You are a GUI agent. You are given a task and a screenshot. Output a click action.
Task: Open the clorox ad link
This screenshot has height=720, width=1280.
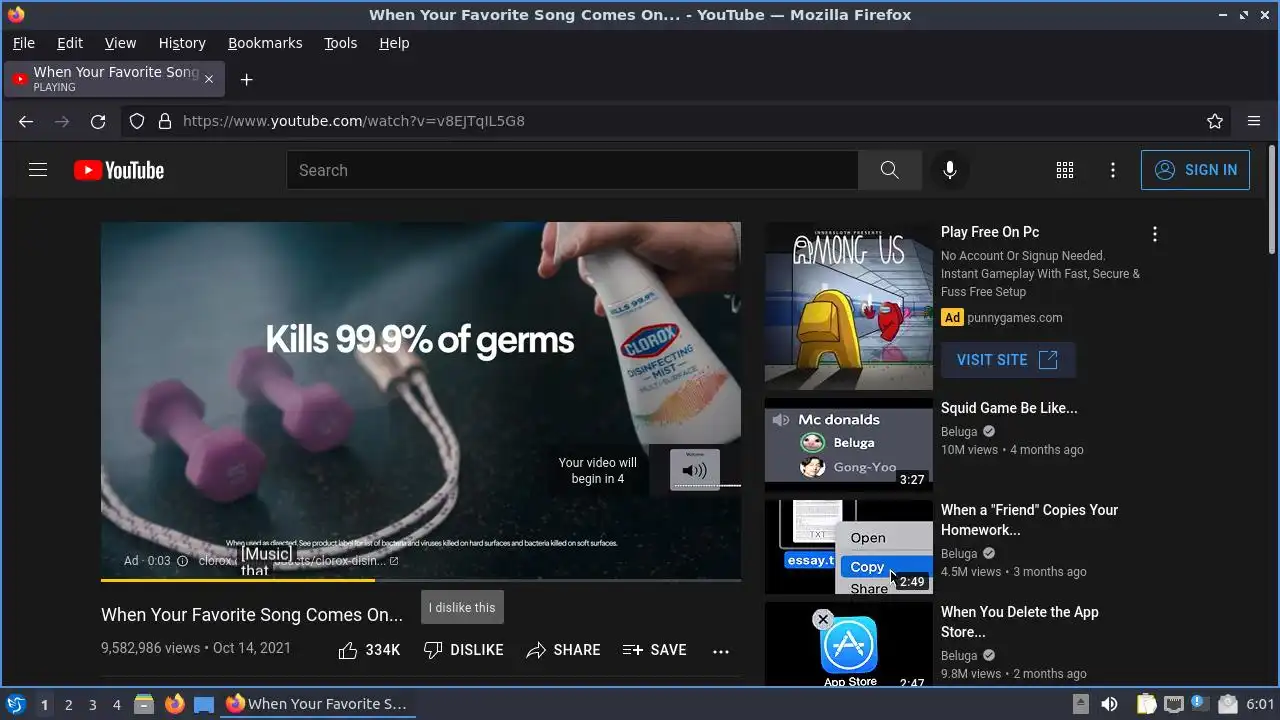298,561
